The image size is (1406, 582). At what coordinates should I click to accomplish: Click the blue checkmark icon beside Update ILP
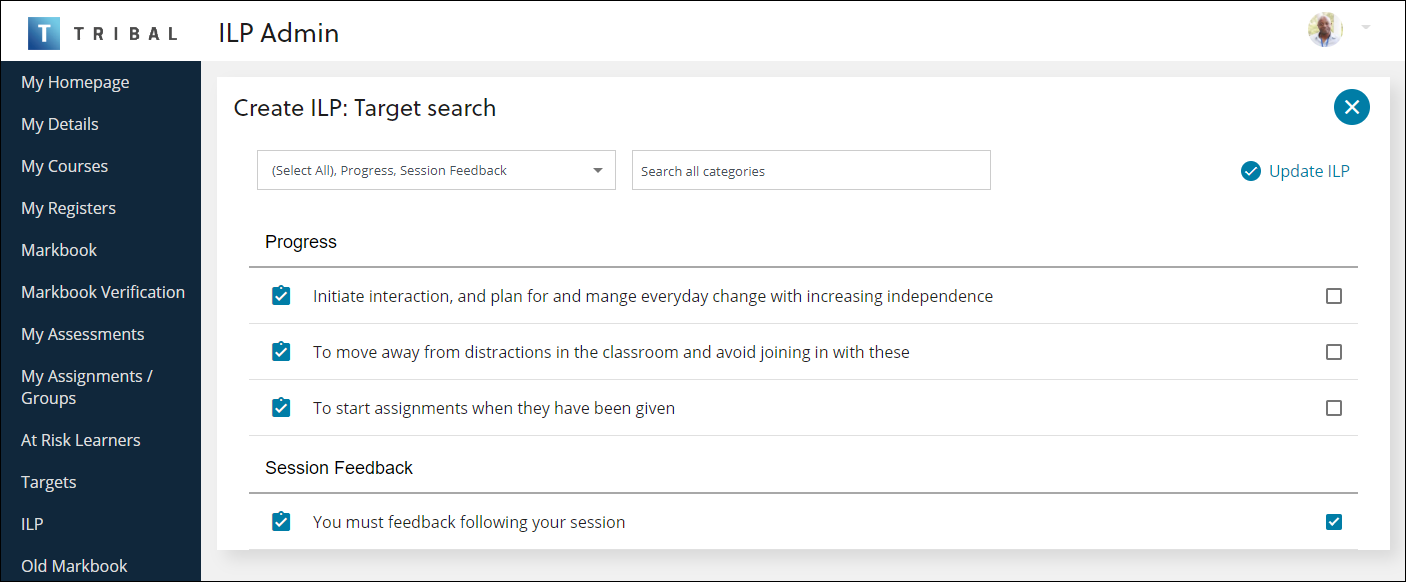click(1251, 170)
